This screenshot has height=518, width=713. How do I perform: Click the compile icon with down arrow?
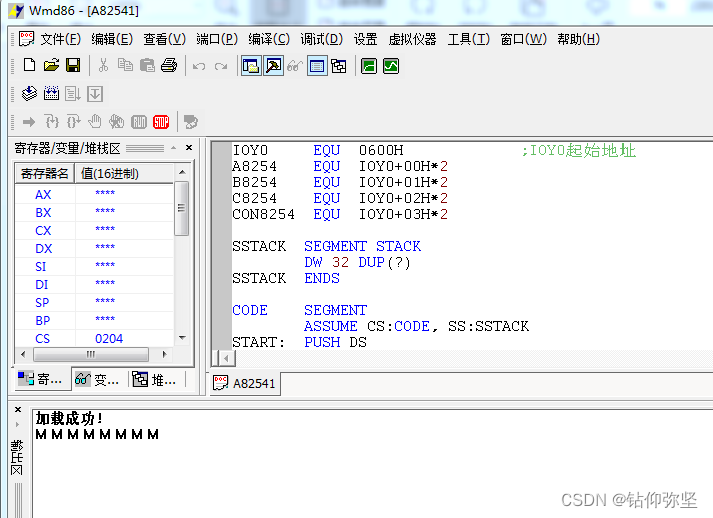coord(30,94)
